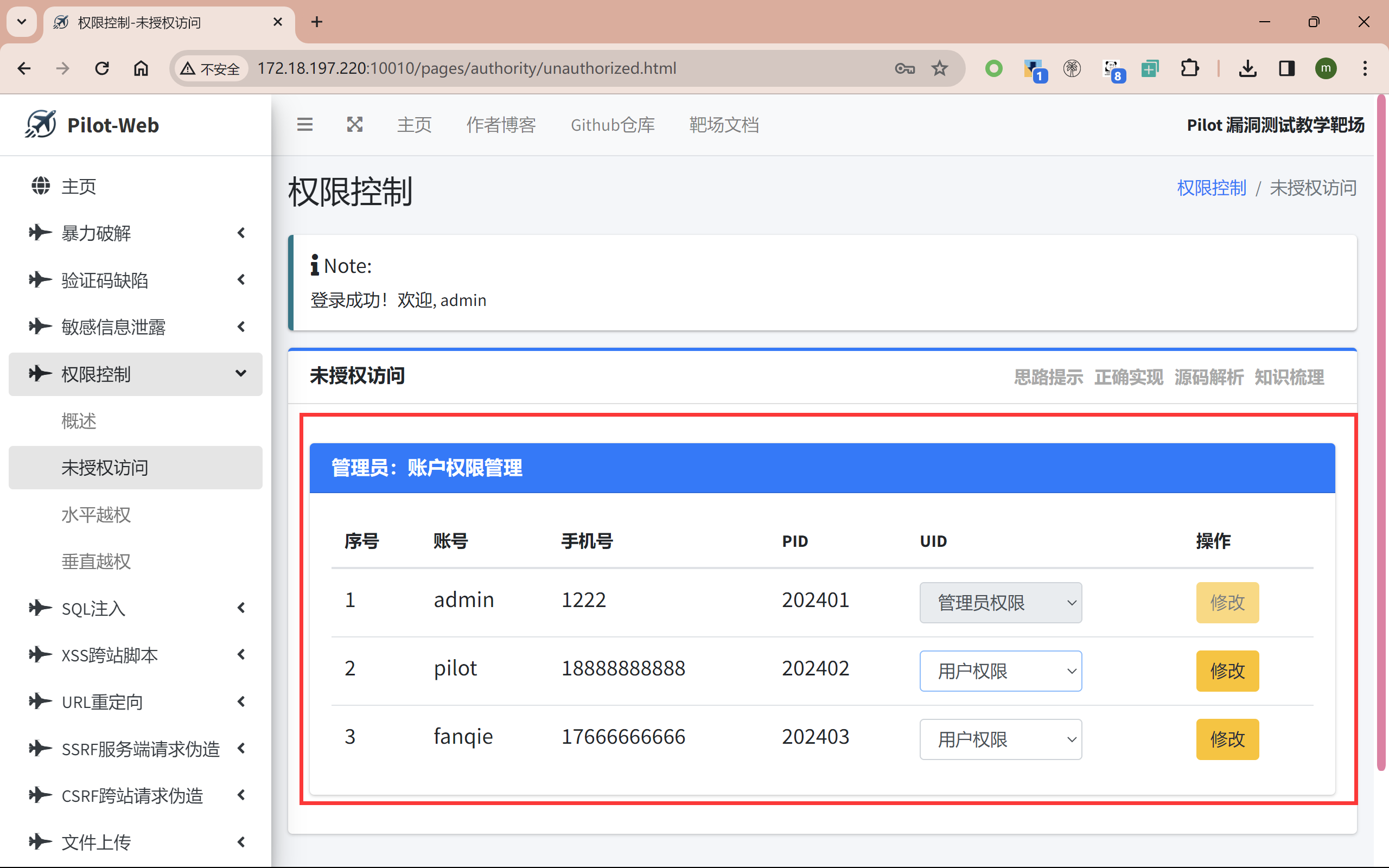Click the saved password key icon
Screen dimensions: 1389x868
(x=904, y=68)
